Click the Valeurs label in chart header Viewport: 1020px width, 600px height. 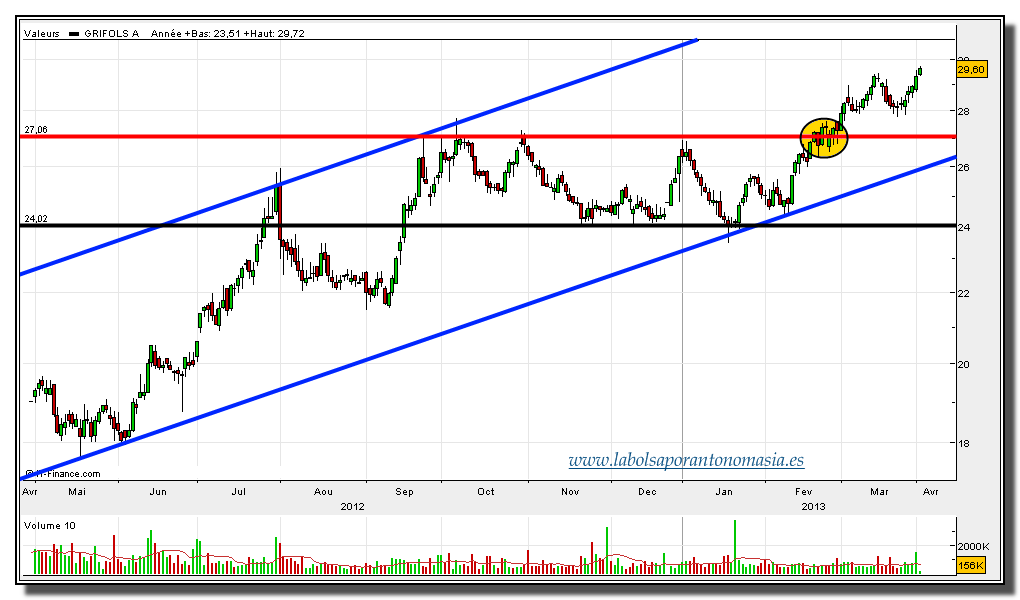pos(42,33)
